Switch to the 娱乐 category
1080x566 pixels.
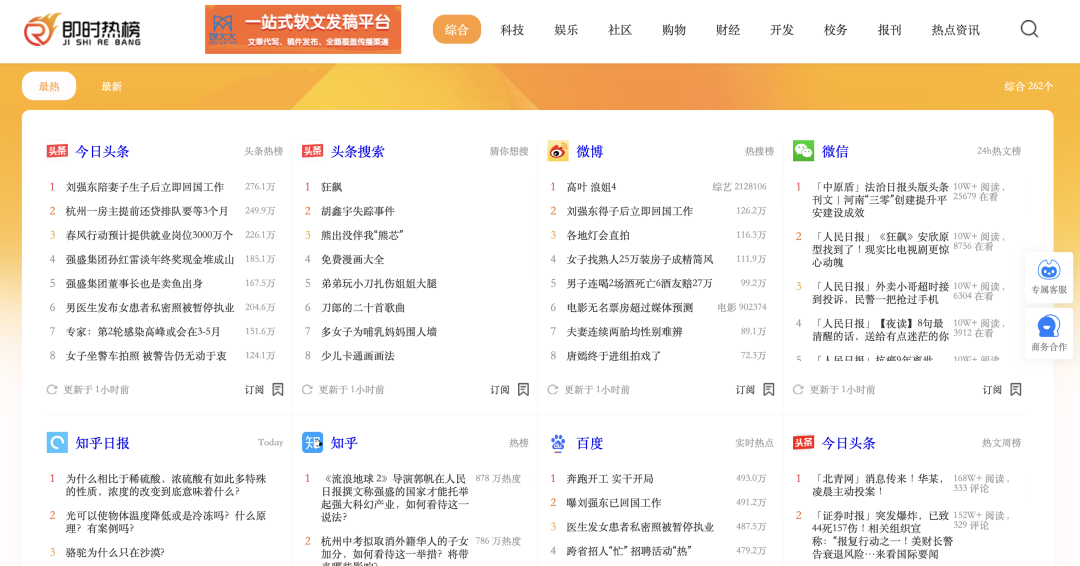565,30
